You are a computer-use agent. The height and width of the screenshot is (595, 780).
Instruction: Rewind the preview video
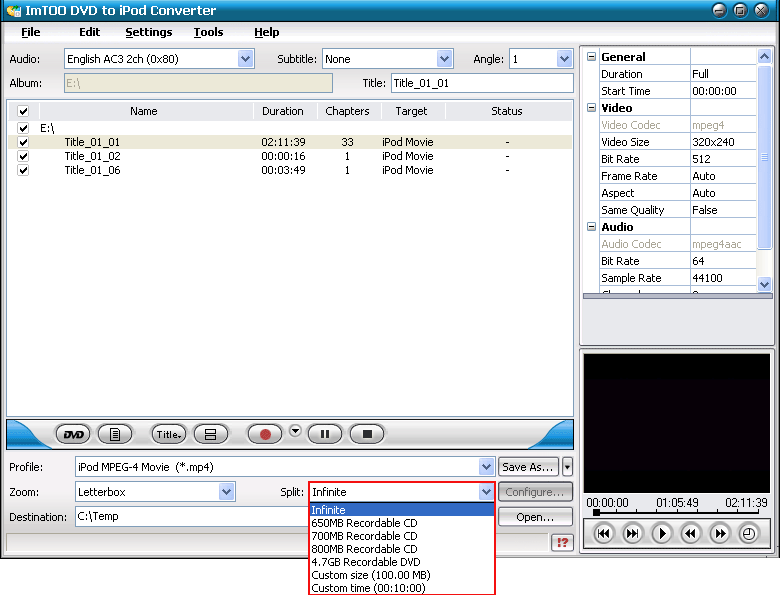(690, 534)
